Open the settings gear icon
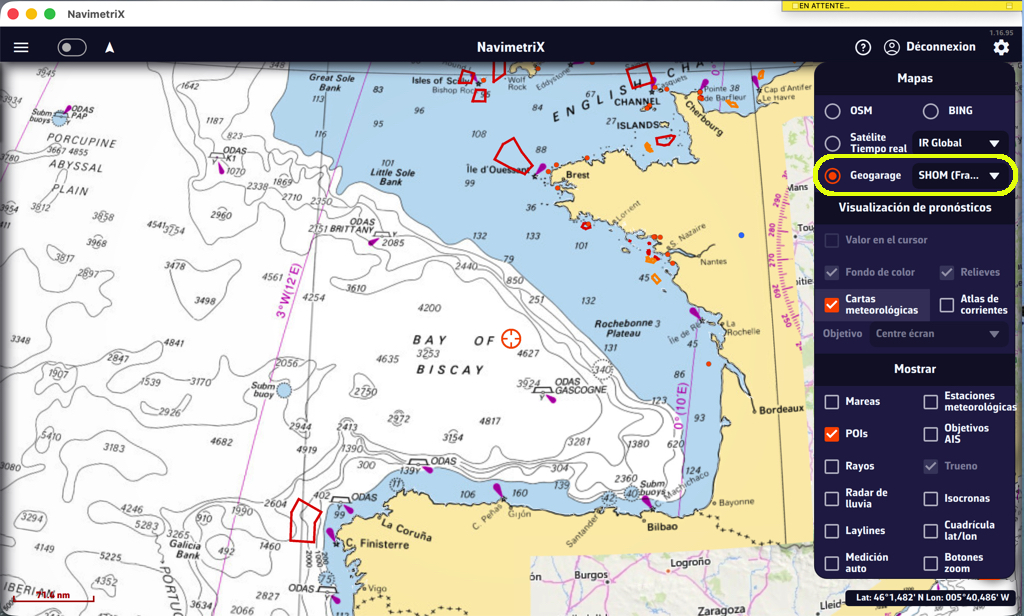The image size is (1024, 616). (x=1001, y=47)
